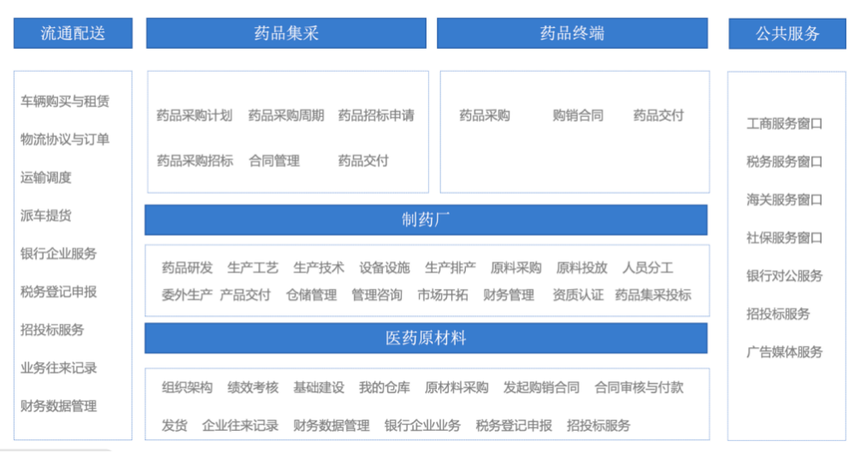Open 药品采购 under 药品终端
Viewport: 860px width, 453px height.
point(485,116)
